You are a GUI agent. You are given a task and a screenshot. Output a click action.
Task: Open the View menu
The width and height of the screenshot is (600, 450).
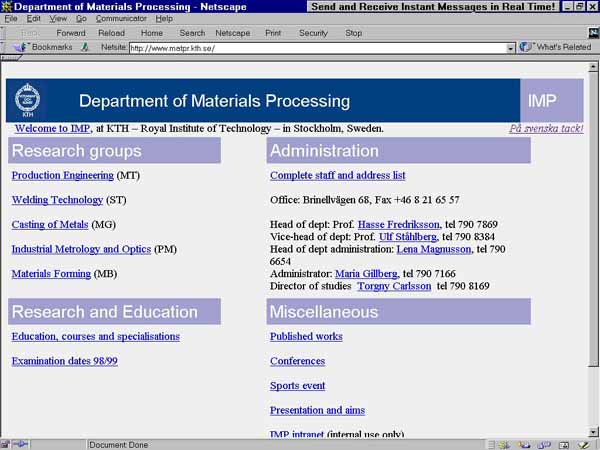click(58, 19)
